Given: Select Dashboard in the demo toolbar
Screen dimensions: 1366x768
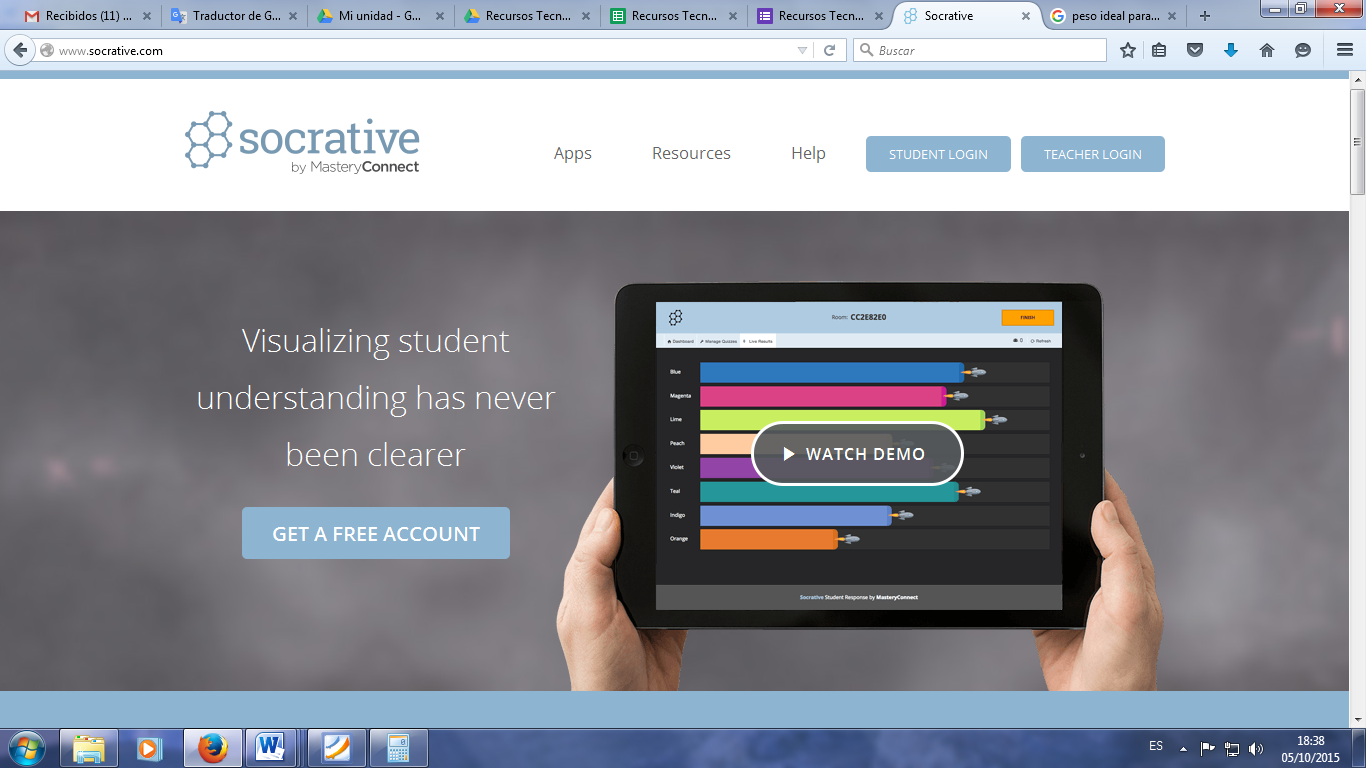Looking at the screenshot, I should coord(681,339).
